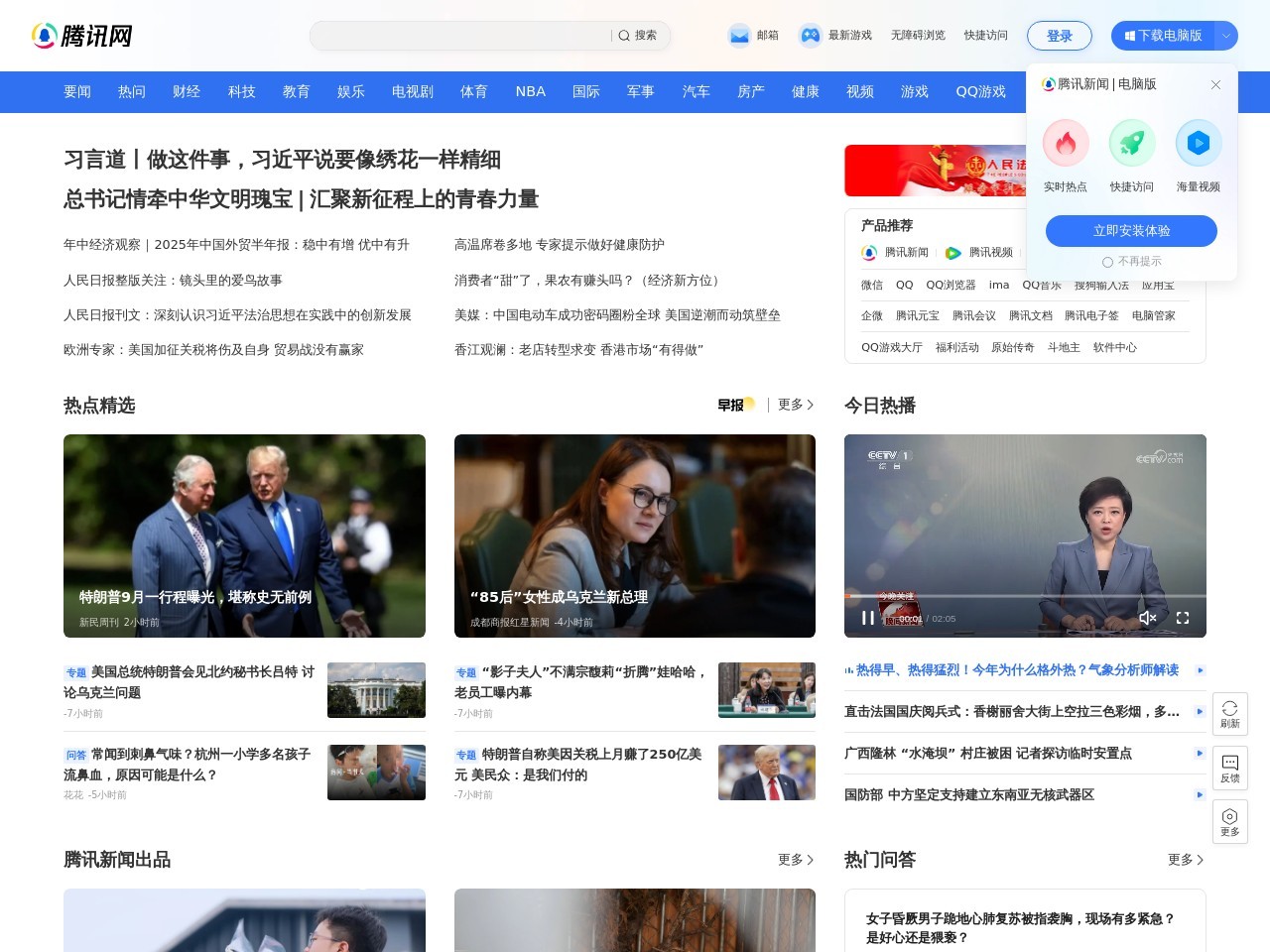Focus the search input field
This screenshot has height=952, width=1270.
coord(461,36)
